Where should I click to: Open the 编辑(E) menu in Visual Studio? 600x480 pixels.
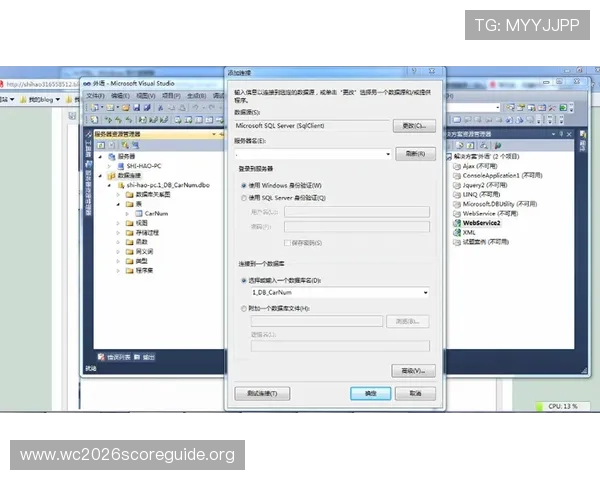(x=121, y=96)
